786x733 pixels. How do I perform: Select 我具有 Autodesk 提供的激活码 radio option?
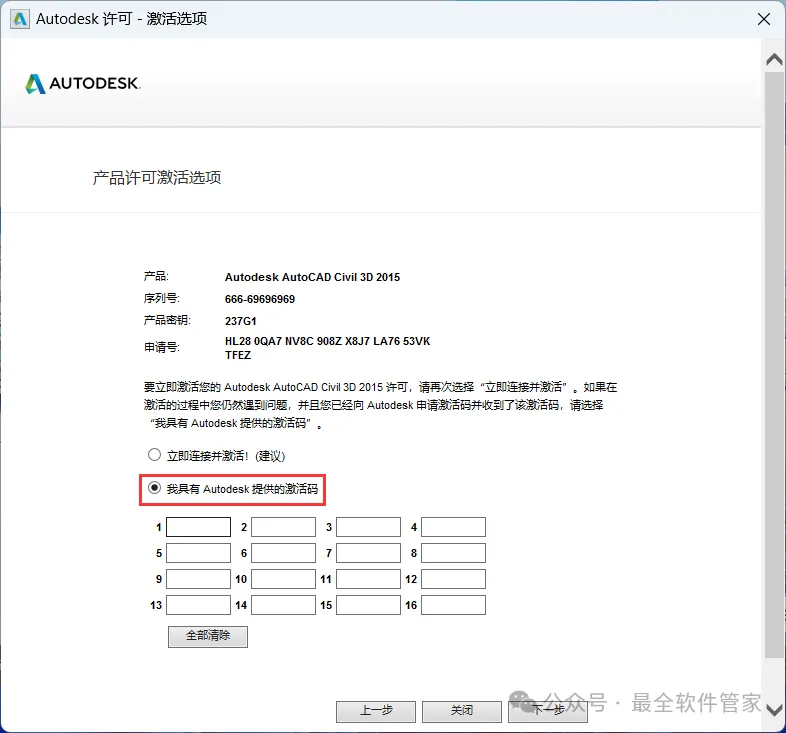tap(154, 488)
